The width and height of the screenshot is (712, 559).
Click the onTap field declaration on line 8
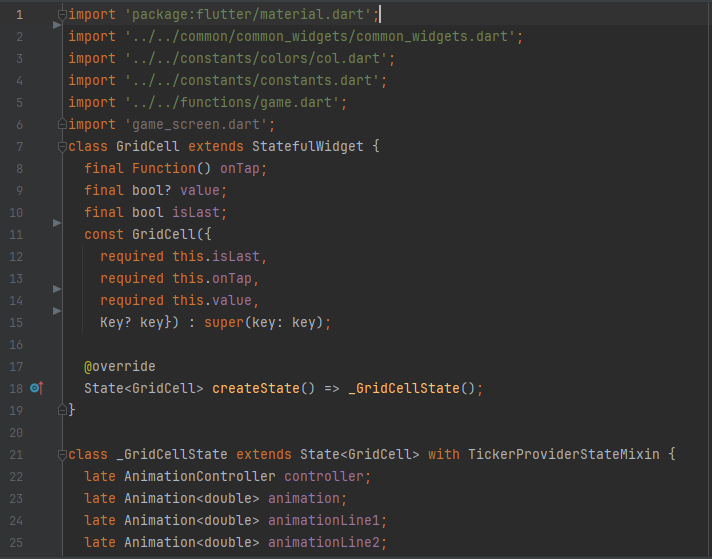pyautogui.click(x=240, y=168)
